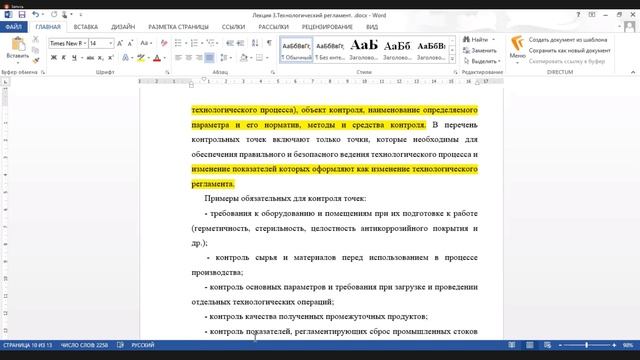This screenshot has width=640, height=360.
Task: Collapse the ribbon with the arrow
Action: [633, 72]
